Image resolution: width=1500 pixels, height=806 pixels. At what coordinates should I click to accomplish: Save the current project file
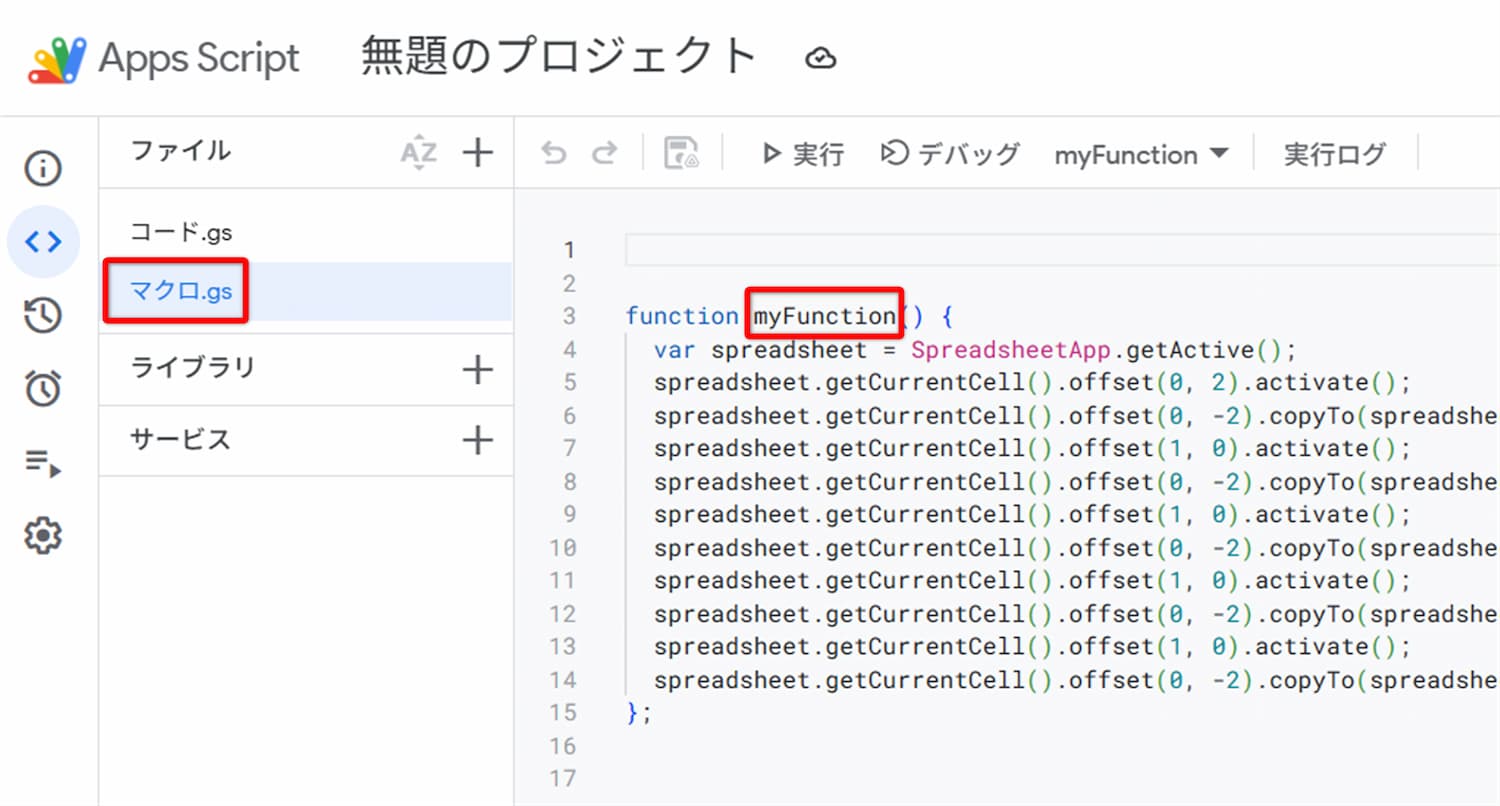[683, 153]
